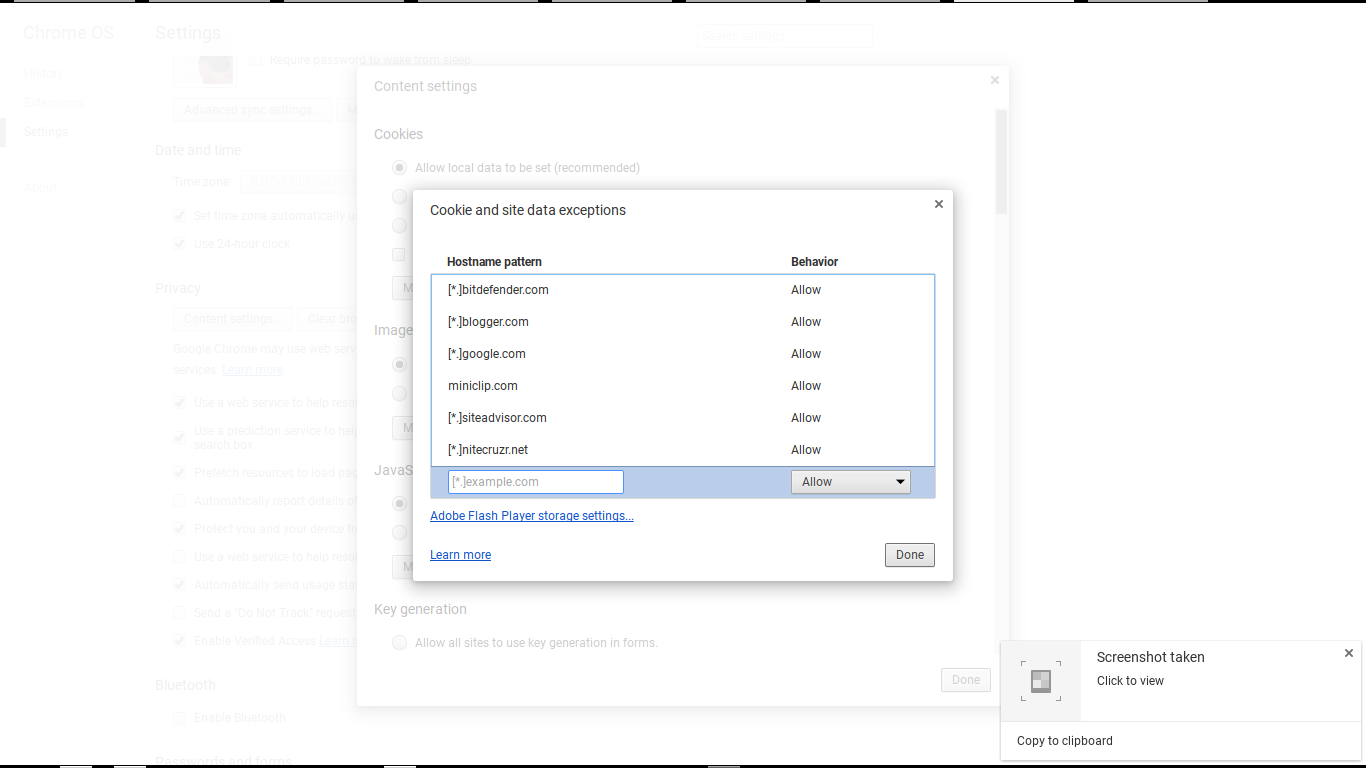Select the [*.]google.com row
This screenshot has height=768, width=1366.
tap(683, 354)
